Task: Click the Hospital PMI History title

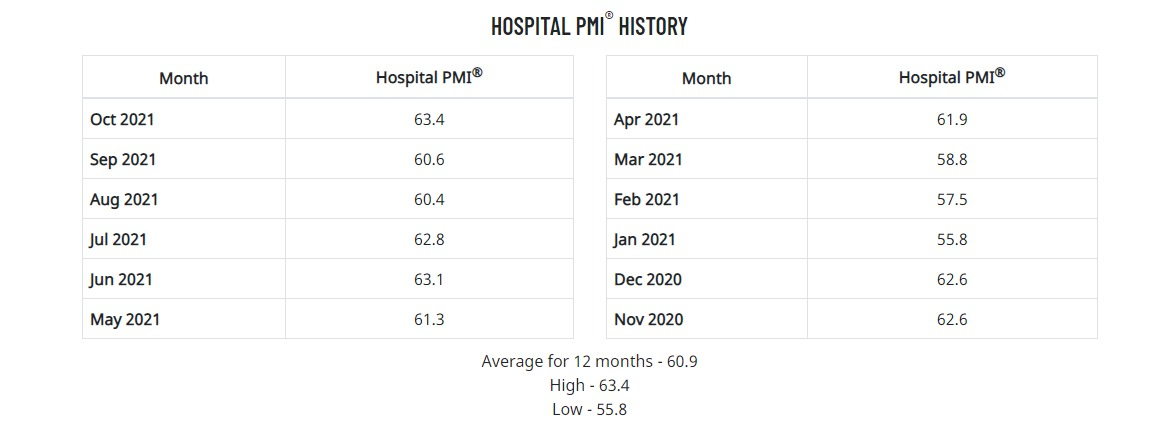Action: [x=589, y=26]
